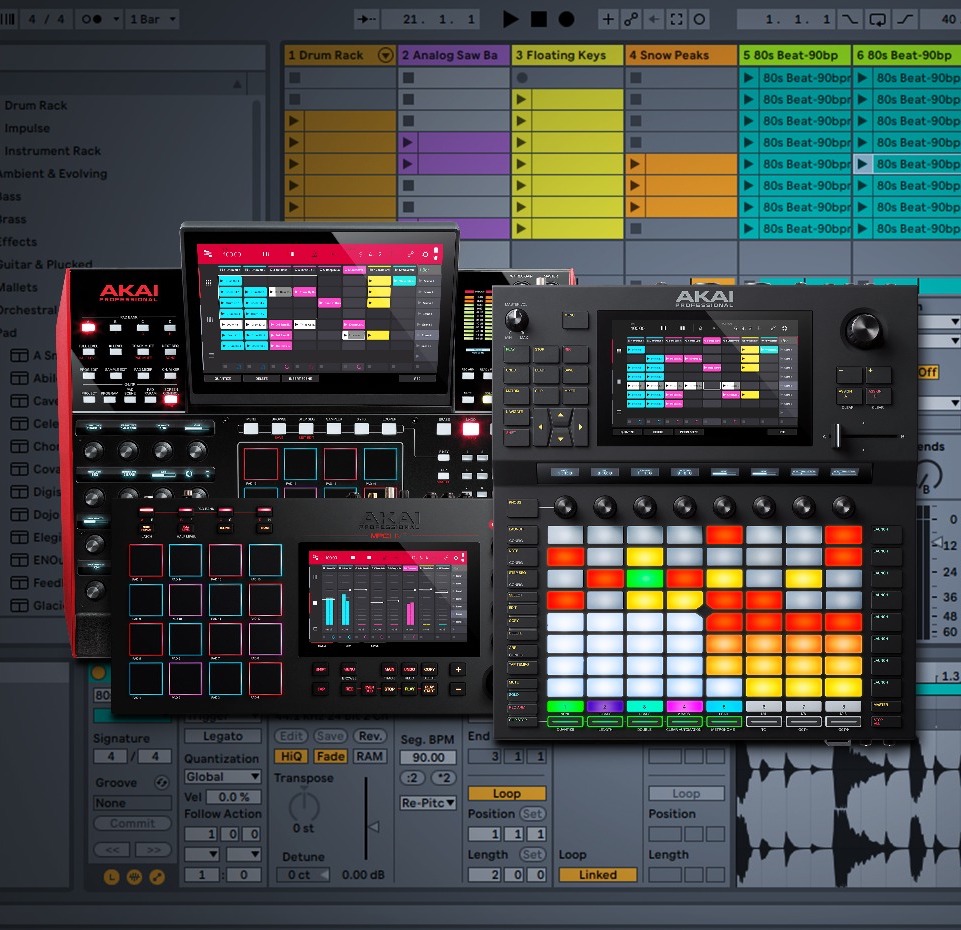961x930 pixels.
Task: Click the nudge left << button
Action: point(112,850)
